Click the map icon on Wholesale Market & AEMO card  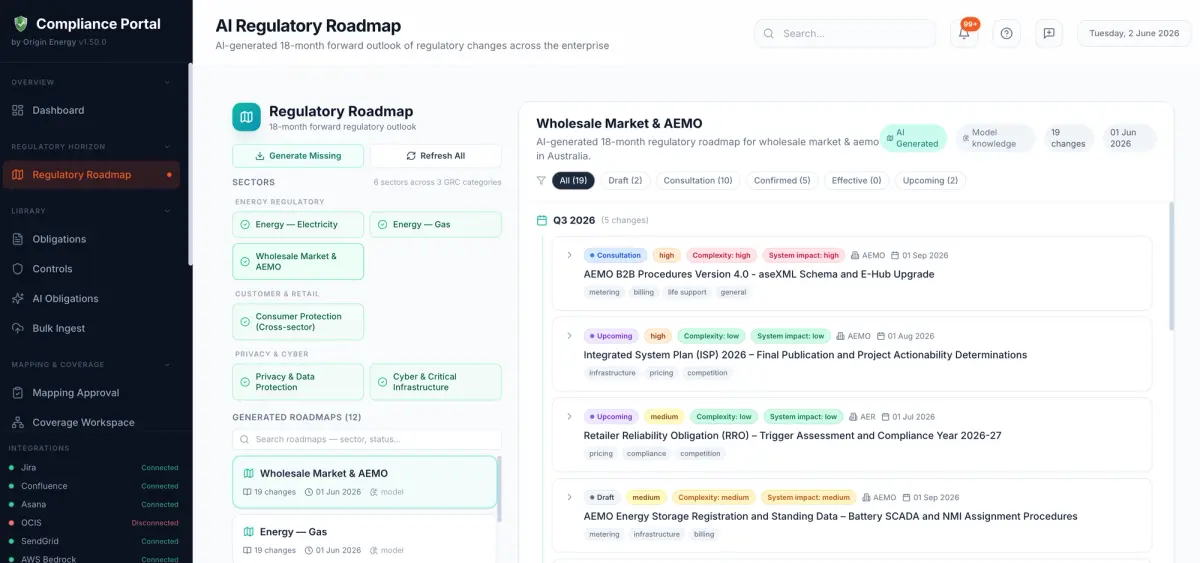[249, 473]
